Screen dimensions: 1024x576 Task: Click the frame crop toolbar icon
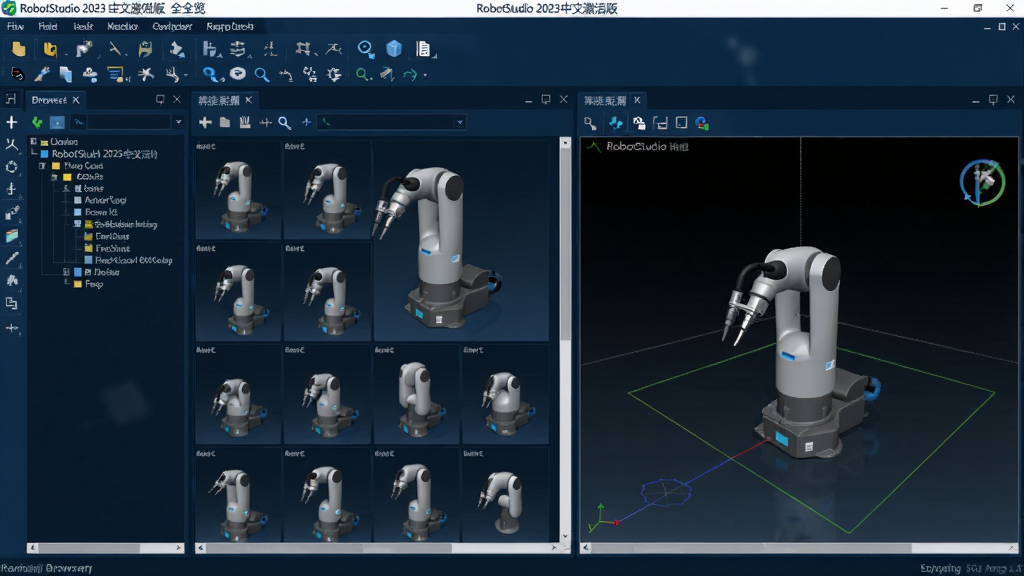pos(302,49)
